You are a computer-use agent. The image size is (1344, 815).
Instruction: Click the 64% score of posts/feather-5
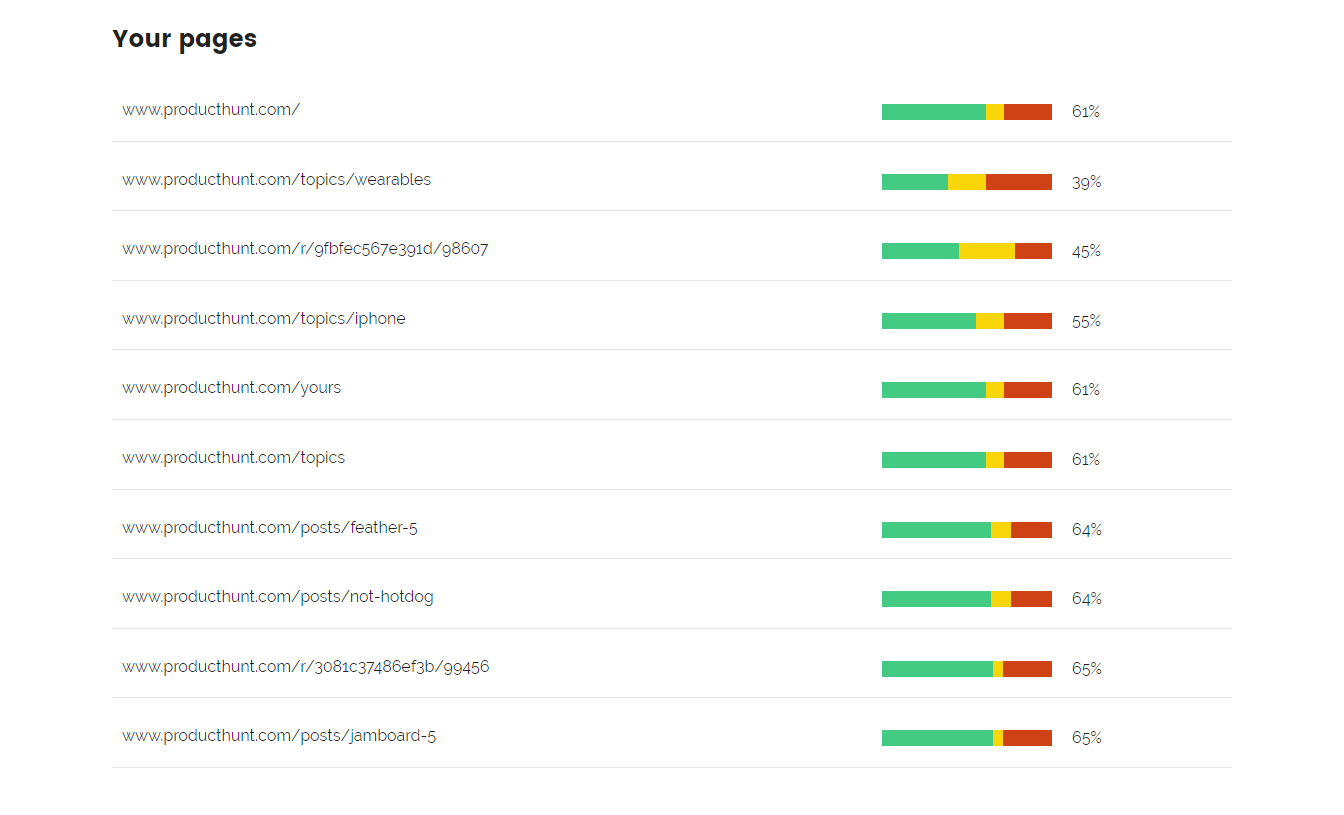(1087, 530)
